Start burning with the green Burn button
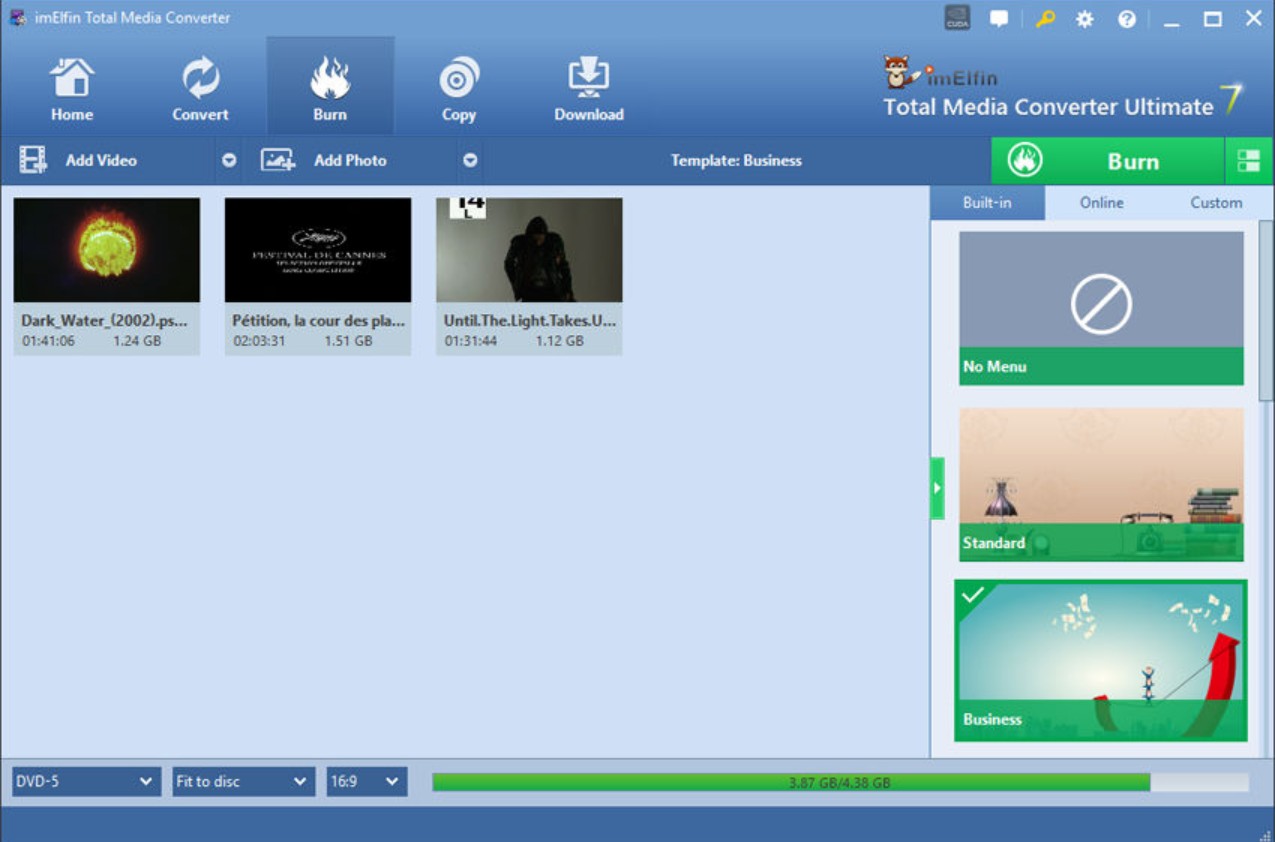Image resolution: width=1275 pixels, height=842 pixels. pos(1113,160)
